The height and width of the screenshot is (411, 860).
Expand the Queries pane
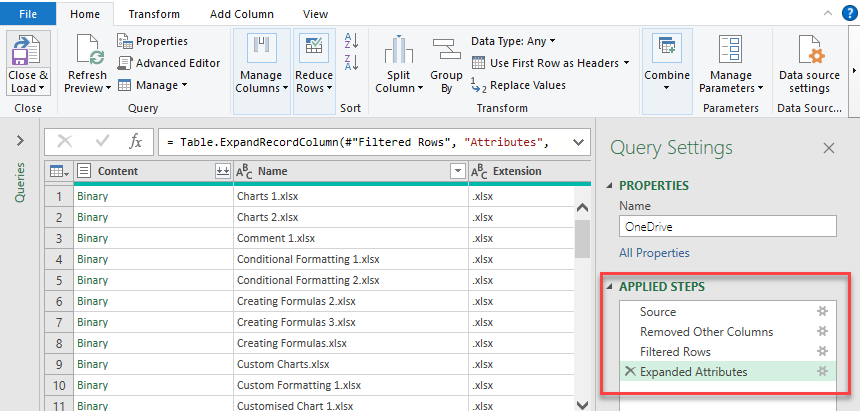click(x=20, y=141)
